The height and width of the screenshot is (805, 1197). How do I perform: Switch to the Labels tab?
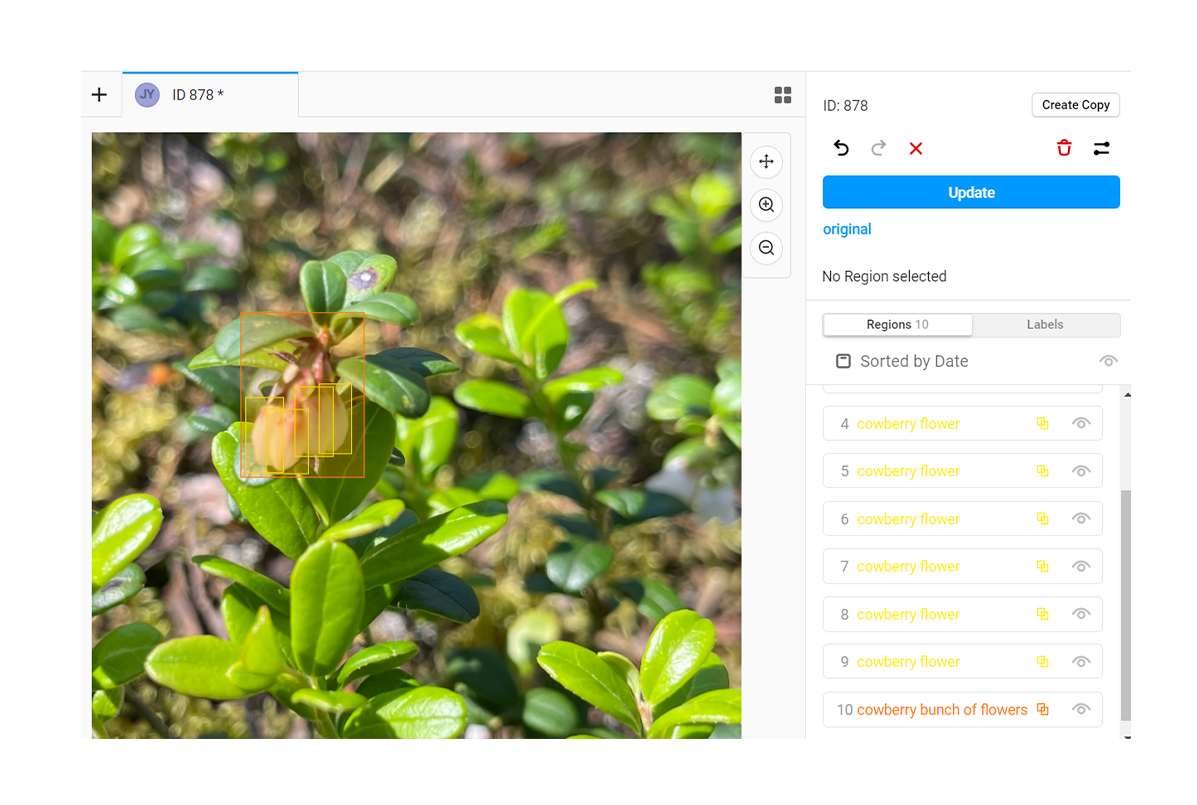(1045, 324)
